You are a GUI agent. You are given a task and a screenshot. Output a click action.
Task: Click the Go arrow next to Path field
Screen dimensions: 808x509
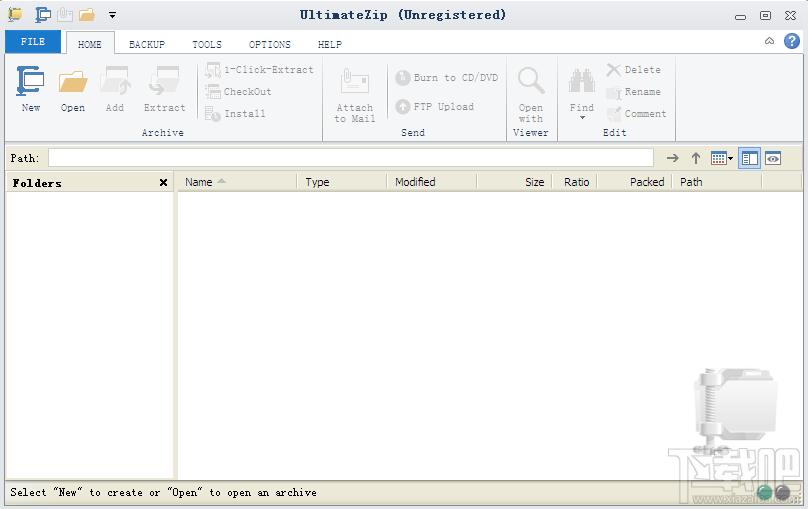[x=672, y=158]
